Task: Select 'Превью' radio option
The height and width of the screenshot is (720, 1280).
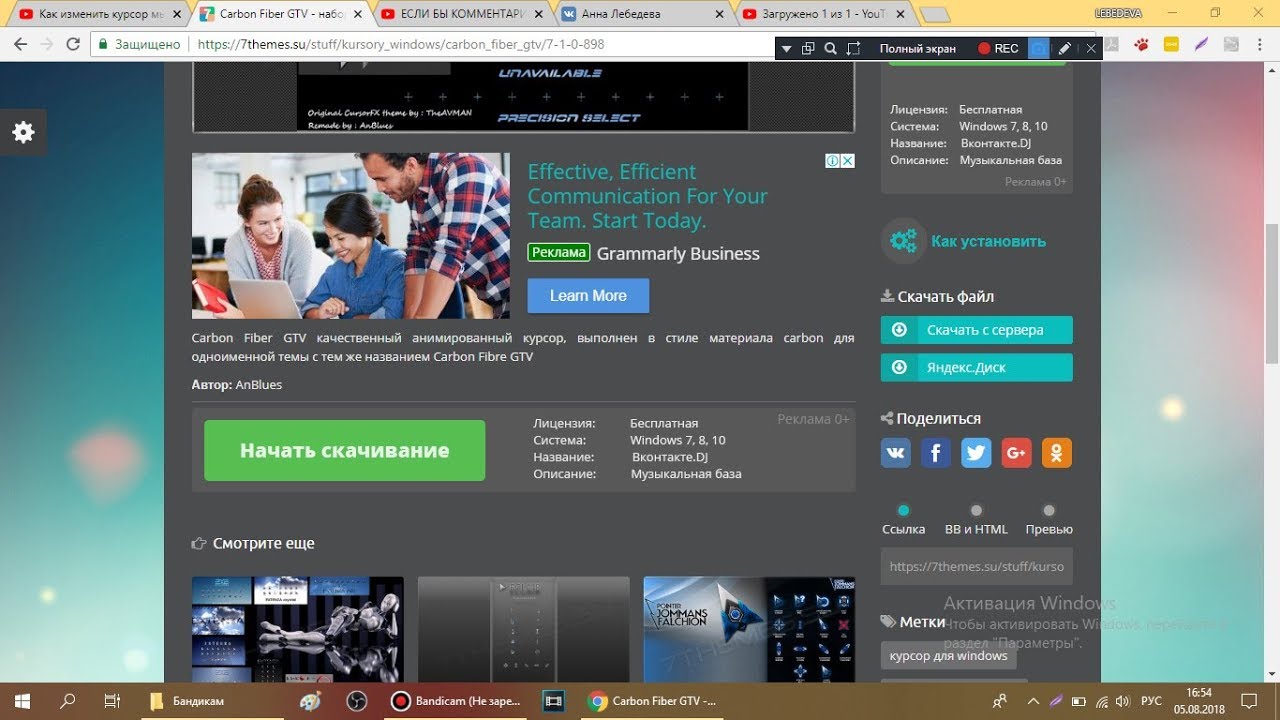Action: [1049, 511]
